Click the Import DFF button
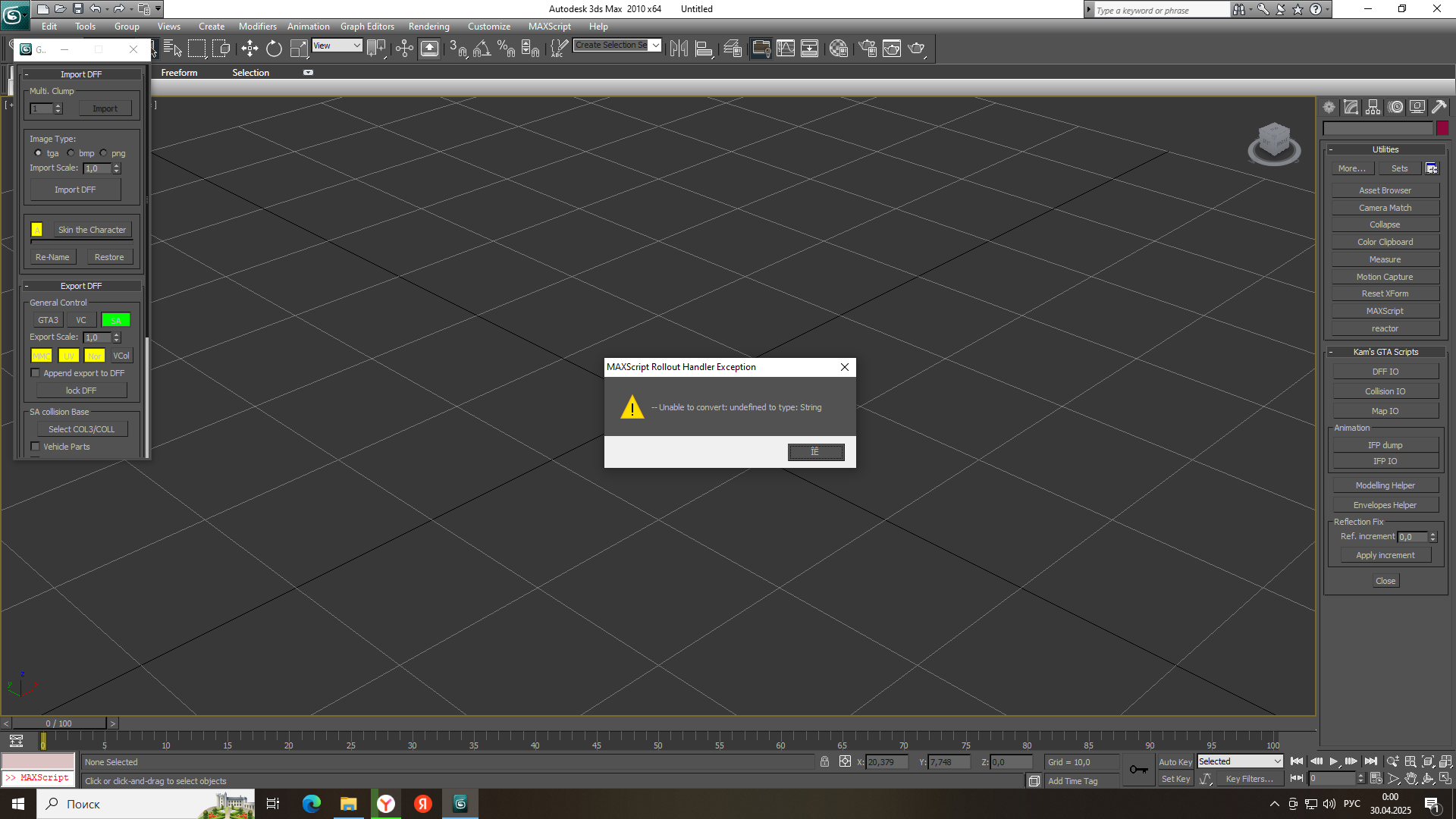The height and width of the screenshot is (819, 1456). tap(75, 190)
